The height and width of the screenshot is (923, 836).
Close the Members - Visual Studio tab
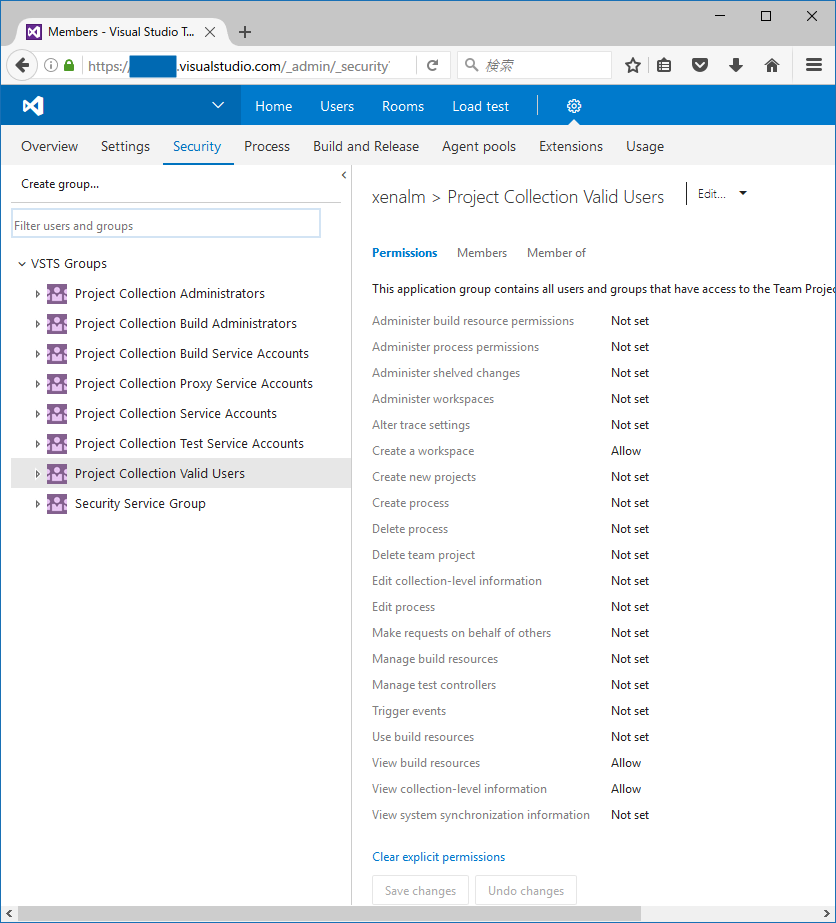[x=210, y=32]
